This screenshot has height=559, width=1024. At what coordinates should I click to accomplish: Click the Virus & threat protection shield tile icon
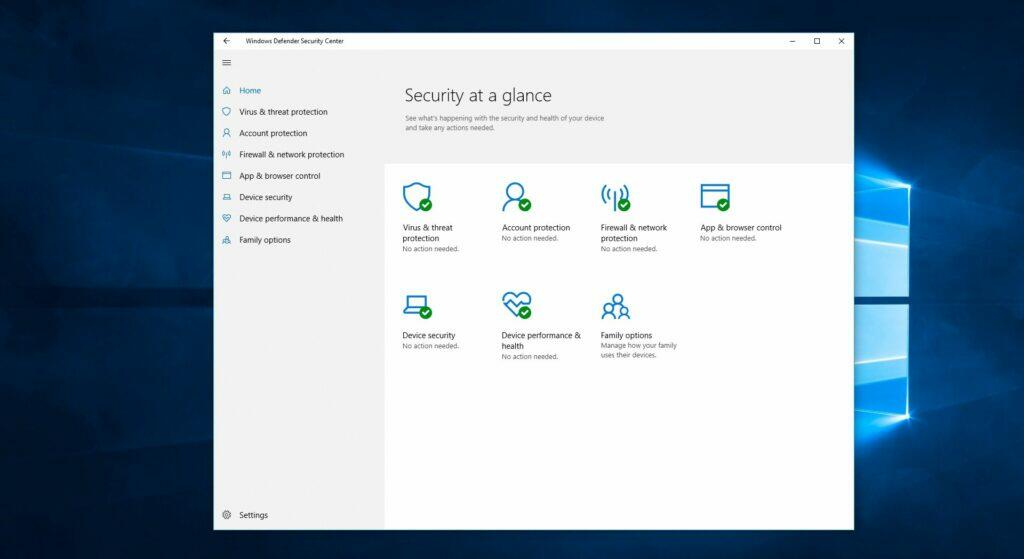[416, 197]
